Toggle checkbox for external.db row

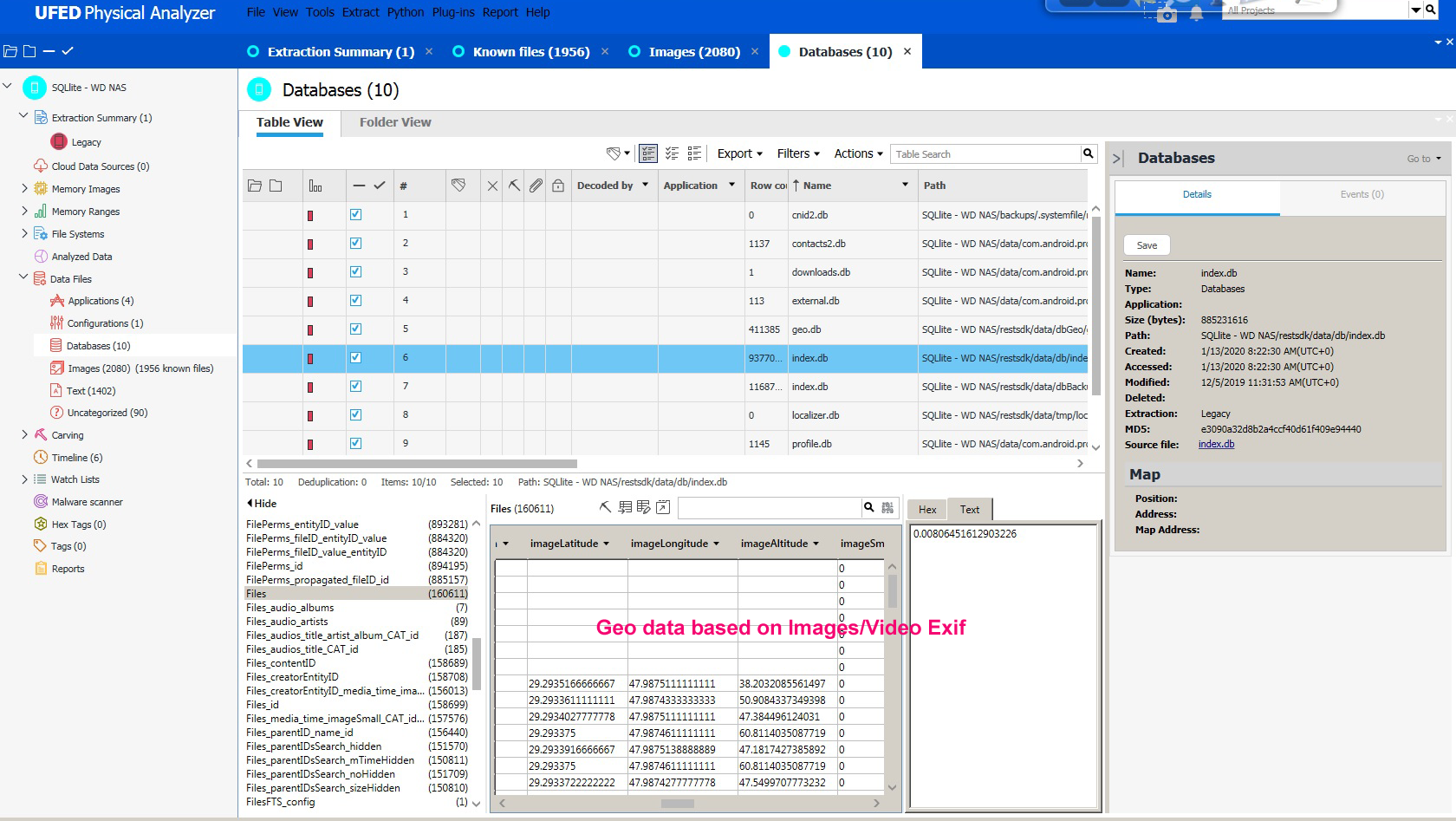pyautogui.click(x=355, y=300)
